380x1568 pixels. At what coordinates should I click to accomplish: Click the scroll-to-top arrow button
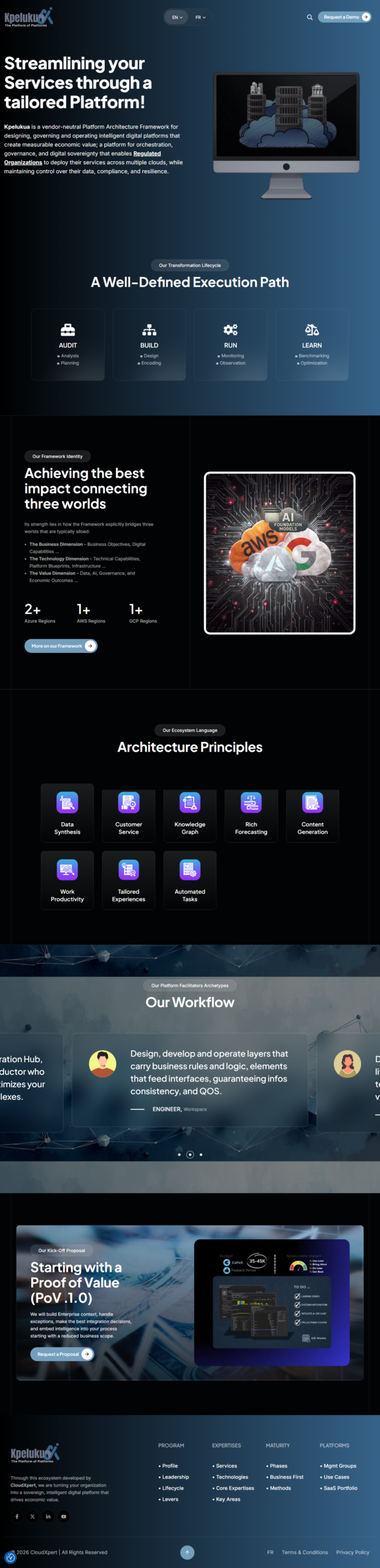point(188,1552)
